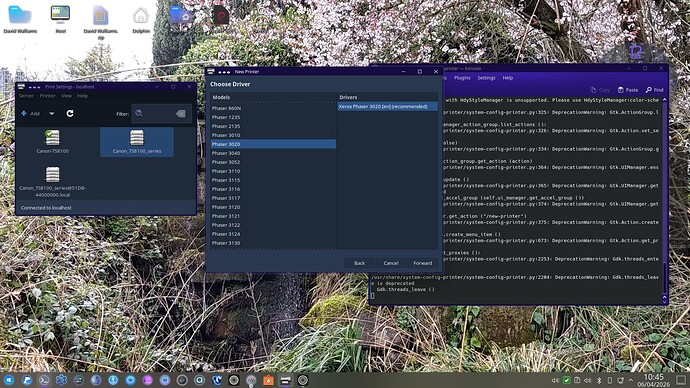This screenshot has height=388, width=690.
Task: Open the Debian swirl desktop icon
Action: point(220,16)
